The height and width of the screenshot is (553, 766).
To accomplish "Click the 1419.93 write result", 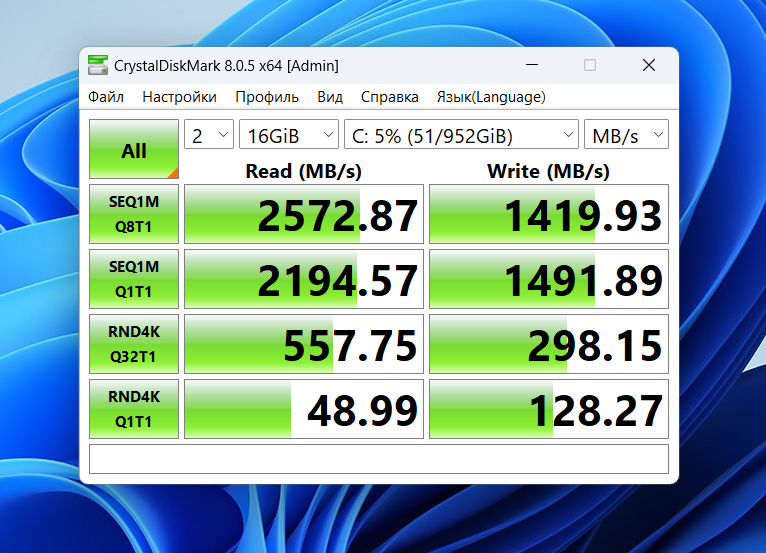I will tap(549, 214).
